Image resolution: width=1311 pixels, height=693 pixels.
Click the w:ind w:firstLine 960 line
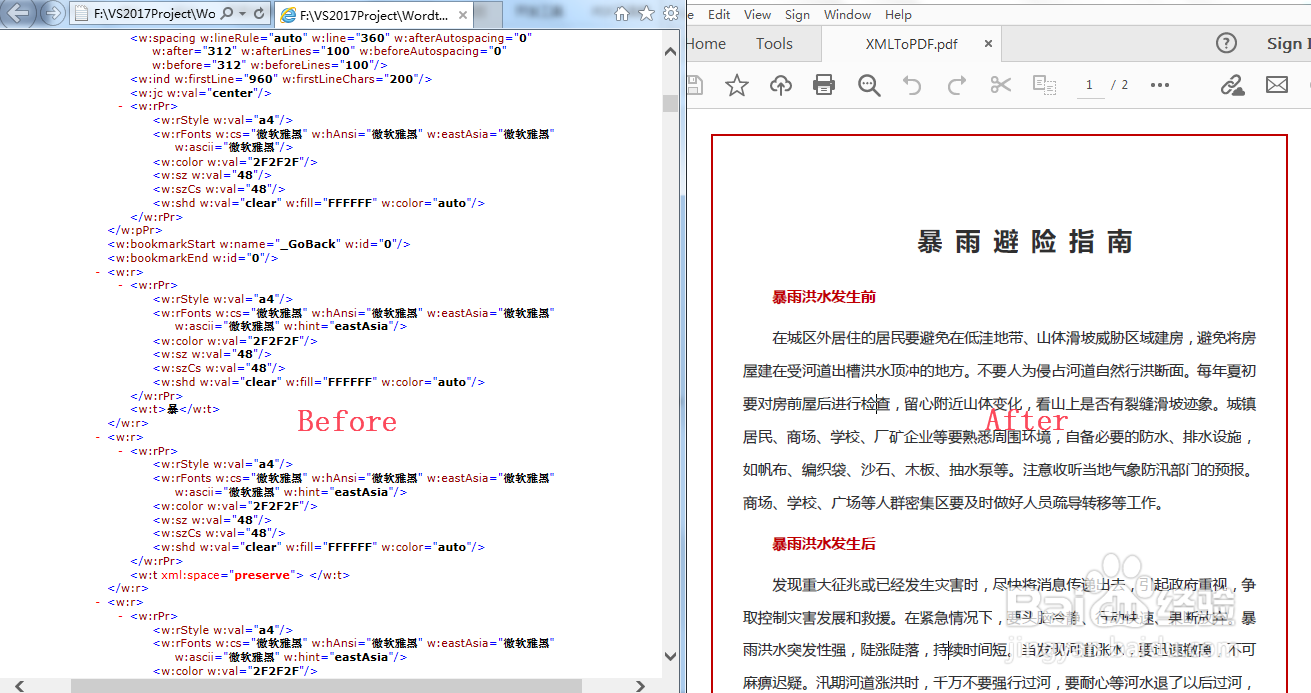[281, 79]
